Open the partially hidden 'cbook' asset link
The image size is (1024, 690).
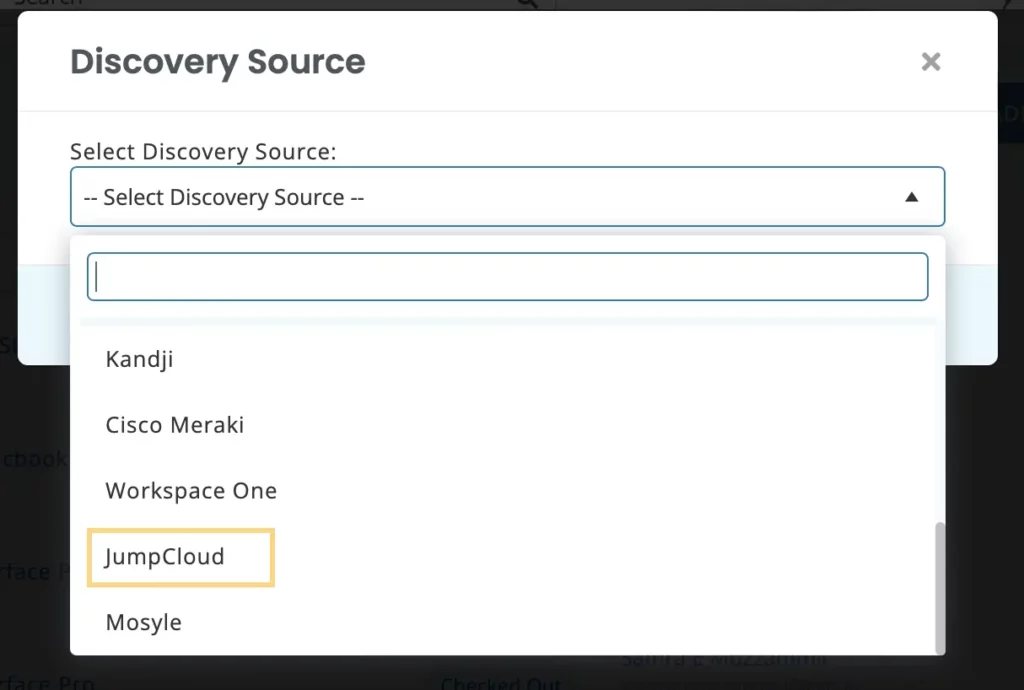point(34,459)
